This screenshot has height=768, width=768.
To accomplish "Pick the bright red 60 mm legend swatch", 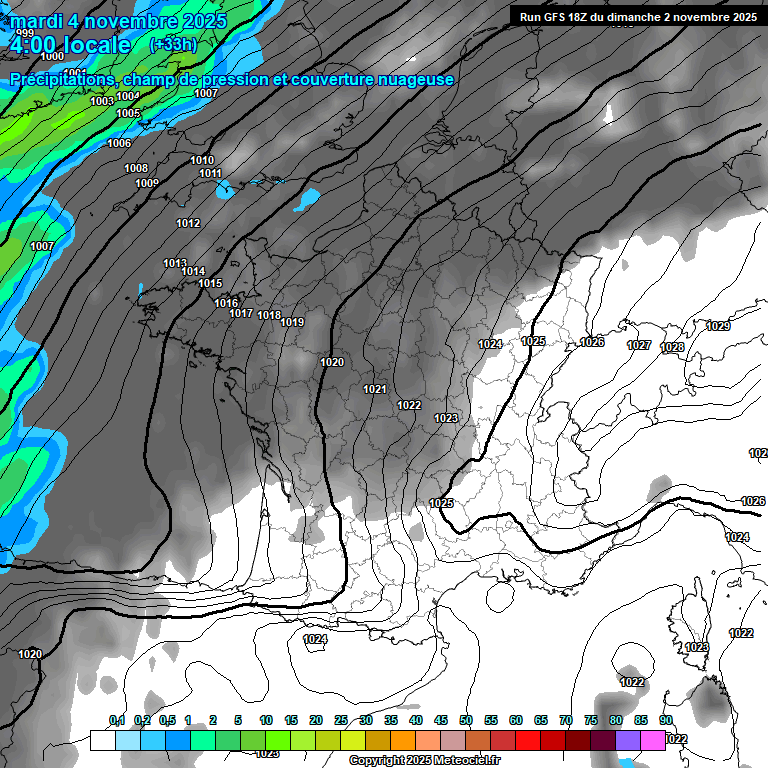I will click(527, 740).
